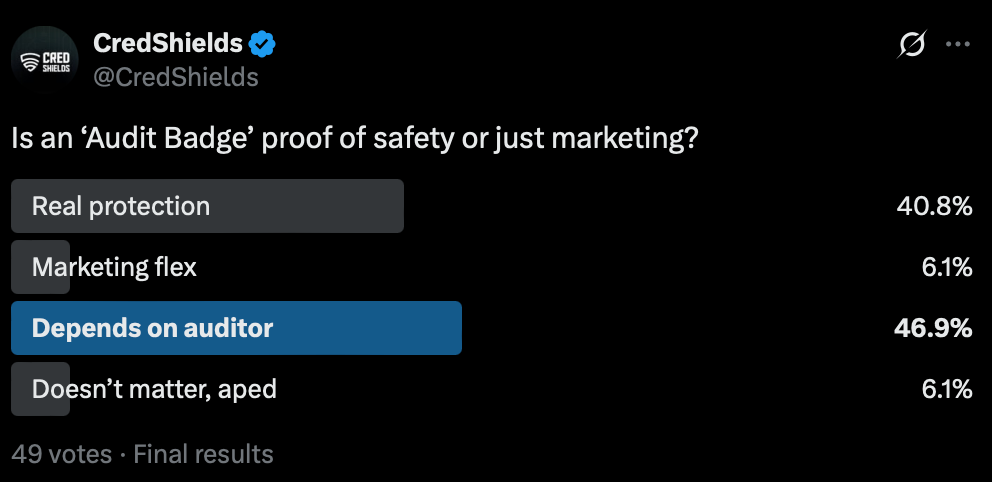Image resolution: width=992 pixels, height=482 pixels.
Task: Click the blue verified badge icon
Action: tap(263, 44)
